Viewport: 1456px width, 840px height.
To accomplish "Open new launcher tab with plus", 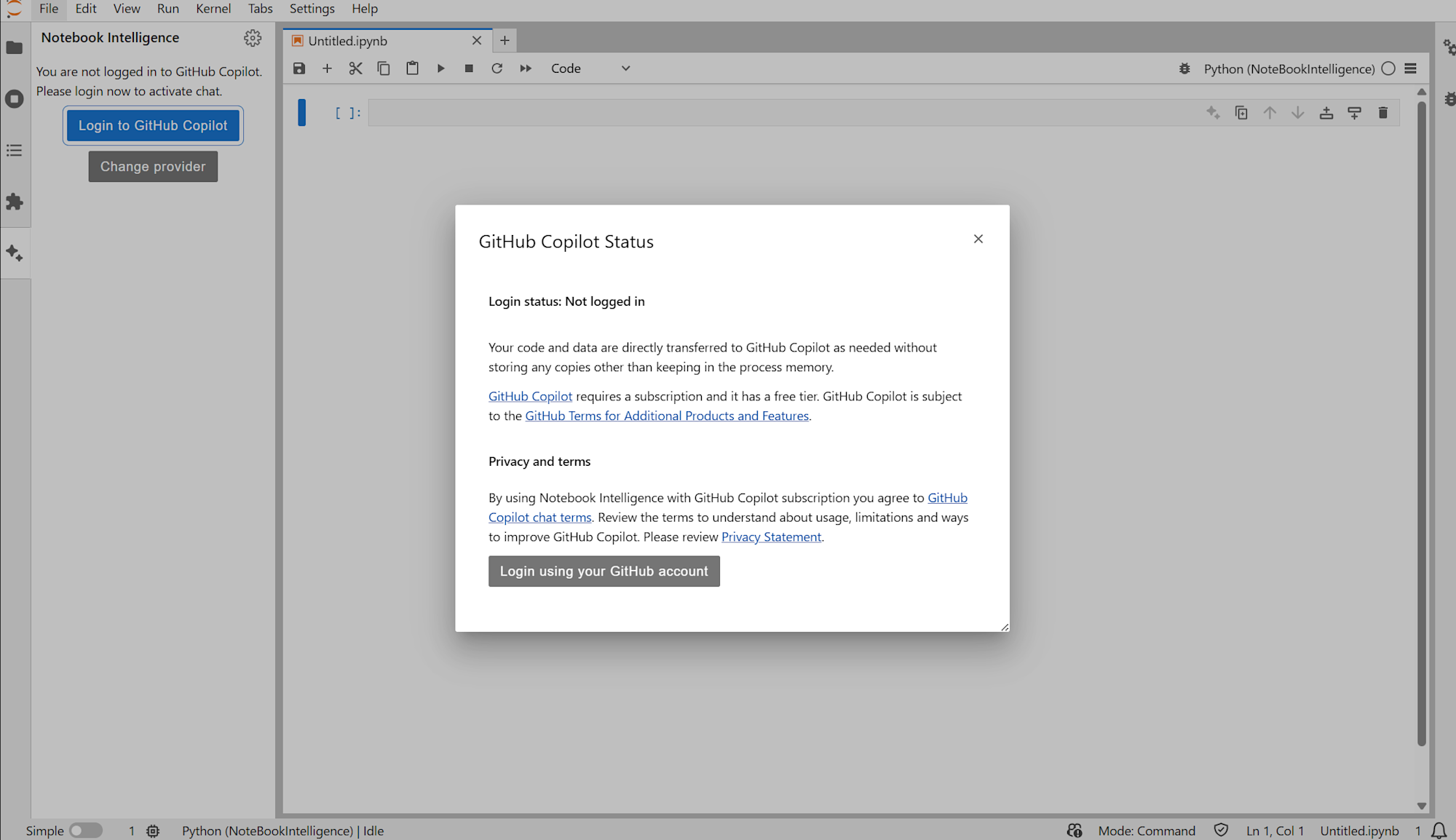I will (505, 41).
